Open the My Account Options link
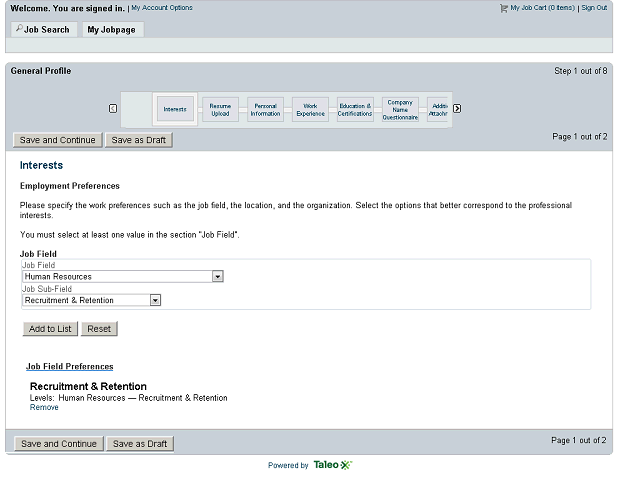This screenshot has width=640, height=480. 162,8
